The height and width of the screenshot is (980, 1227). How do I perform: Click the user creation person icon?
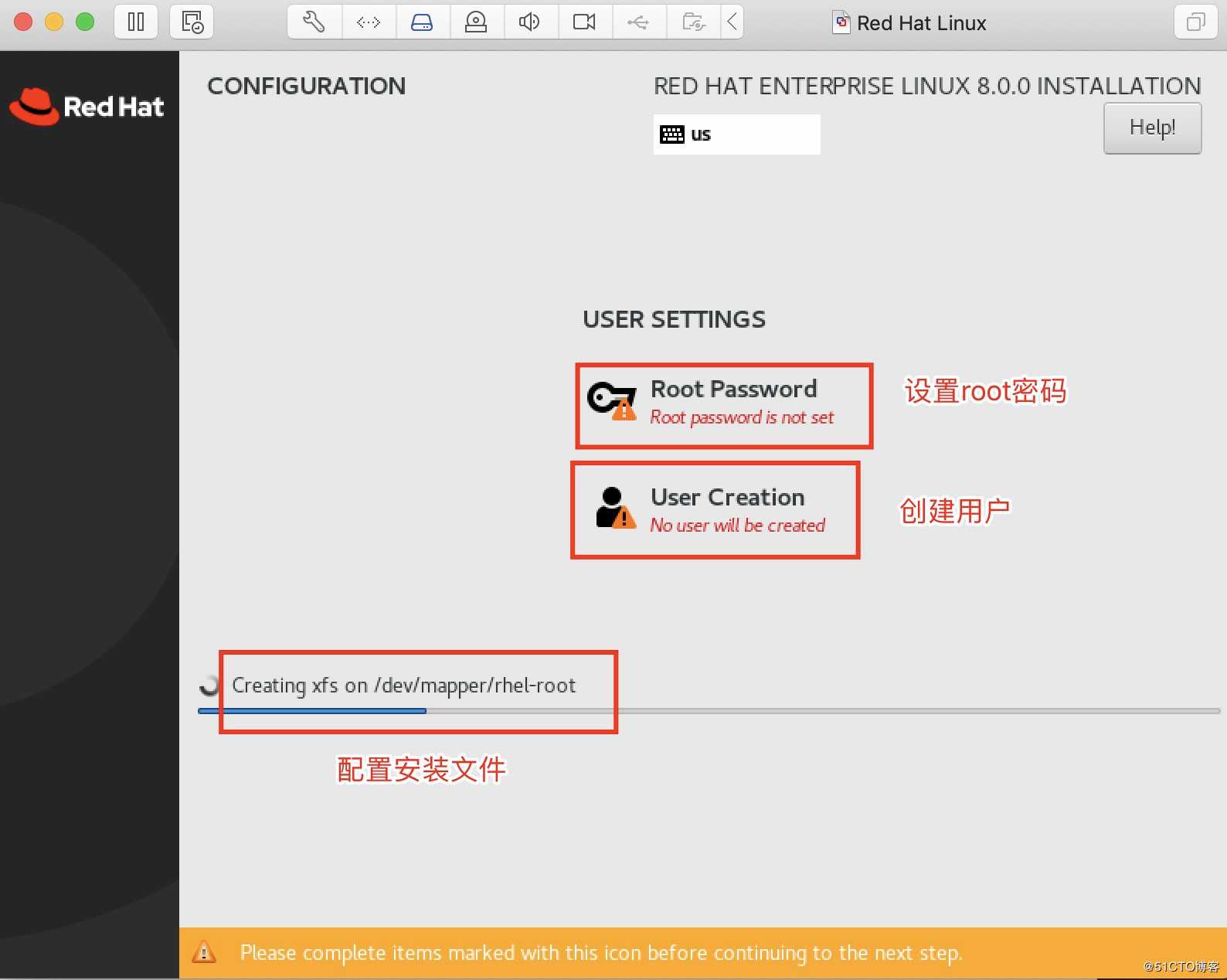[x=615, y=508]
